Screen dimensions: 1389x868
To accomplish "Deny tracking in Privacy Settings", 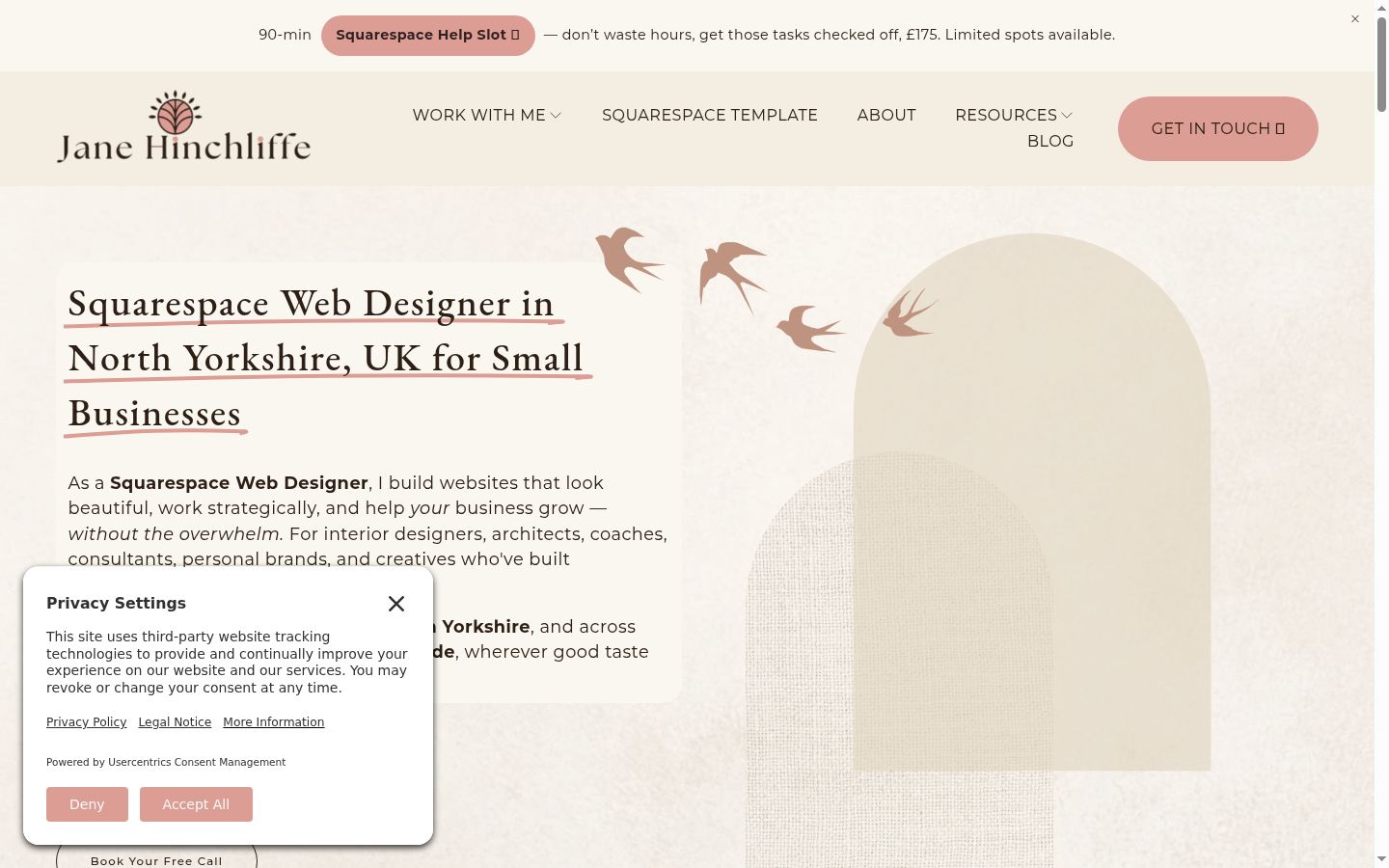I will [x=87, y=804].
